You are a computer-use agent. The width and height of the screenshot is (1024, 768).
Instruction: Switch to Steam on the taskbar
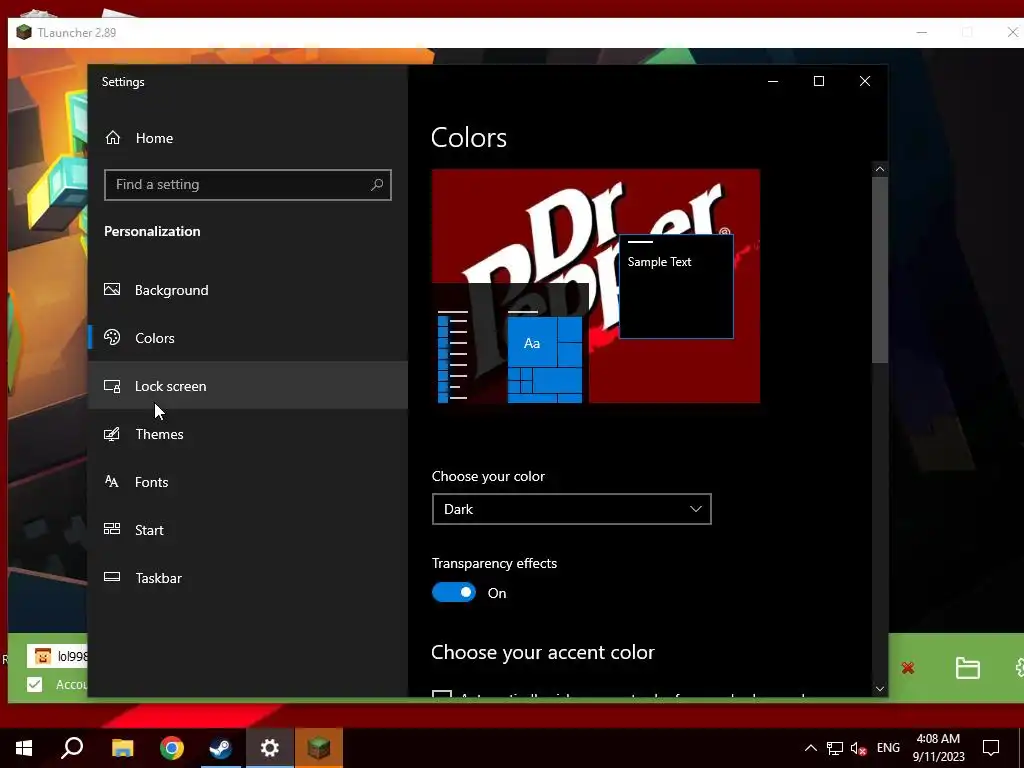pyautogui.click(x=221, y=748)
